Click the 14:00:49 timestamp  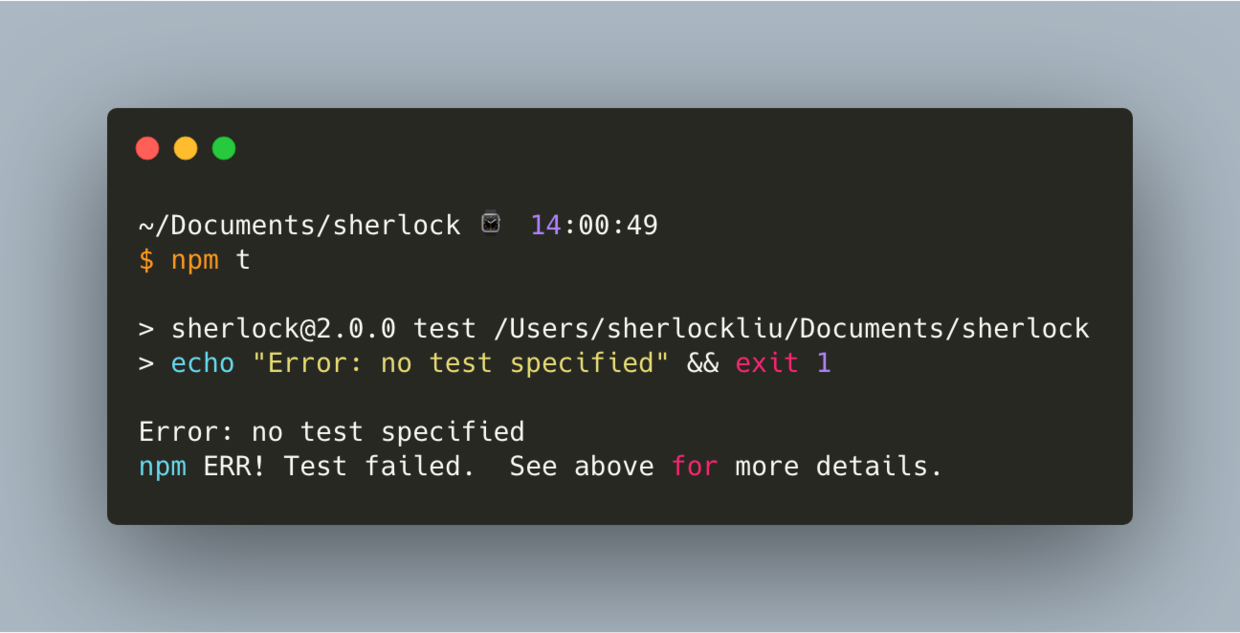594,226
